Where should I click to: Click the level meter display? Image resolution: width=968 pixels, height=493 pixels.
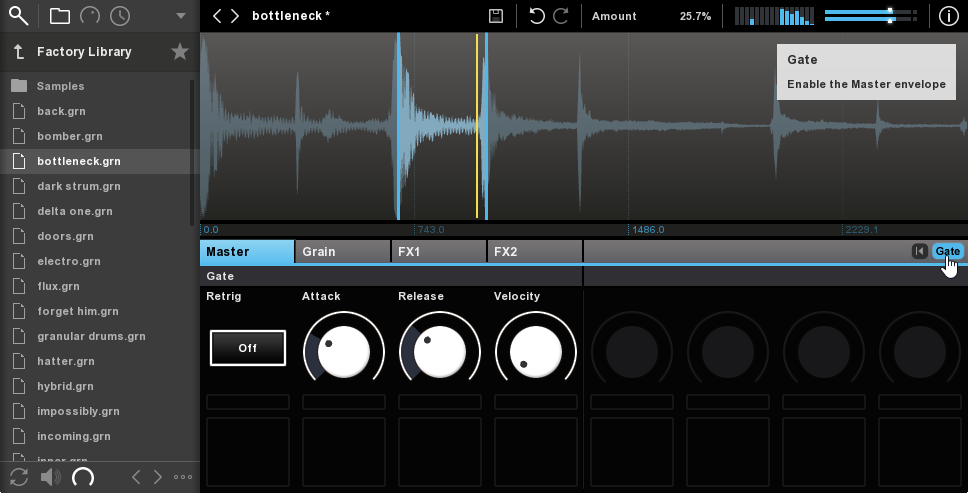pyautogui.click(x=774, y=16)
